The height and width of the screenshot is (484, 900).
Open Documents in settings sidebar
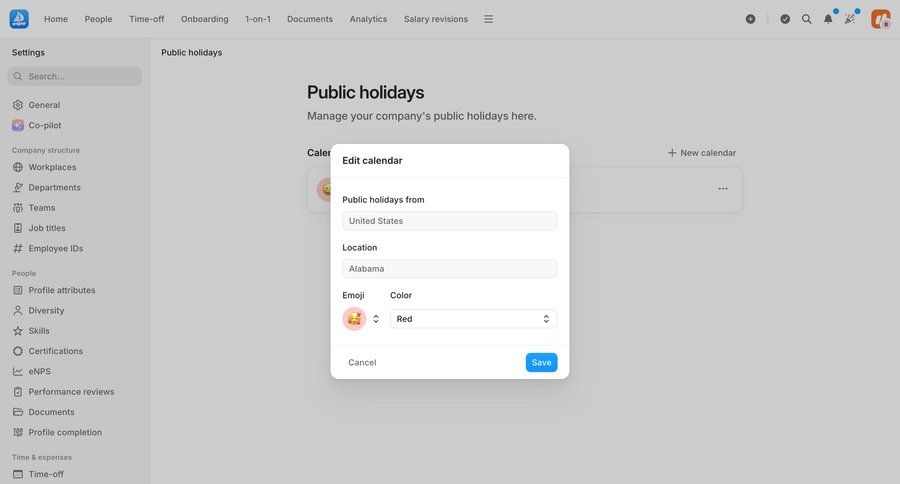click(x=52, y=412)
